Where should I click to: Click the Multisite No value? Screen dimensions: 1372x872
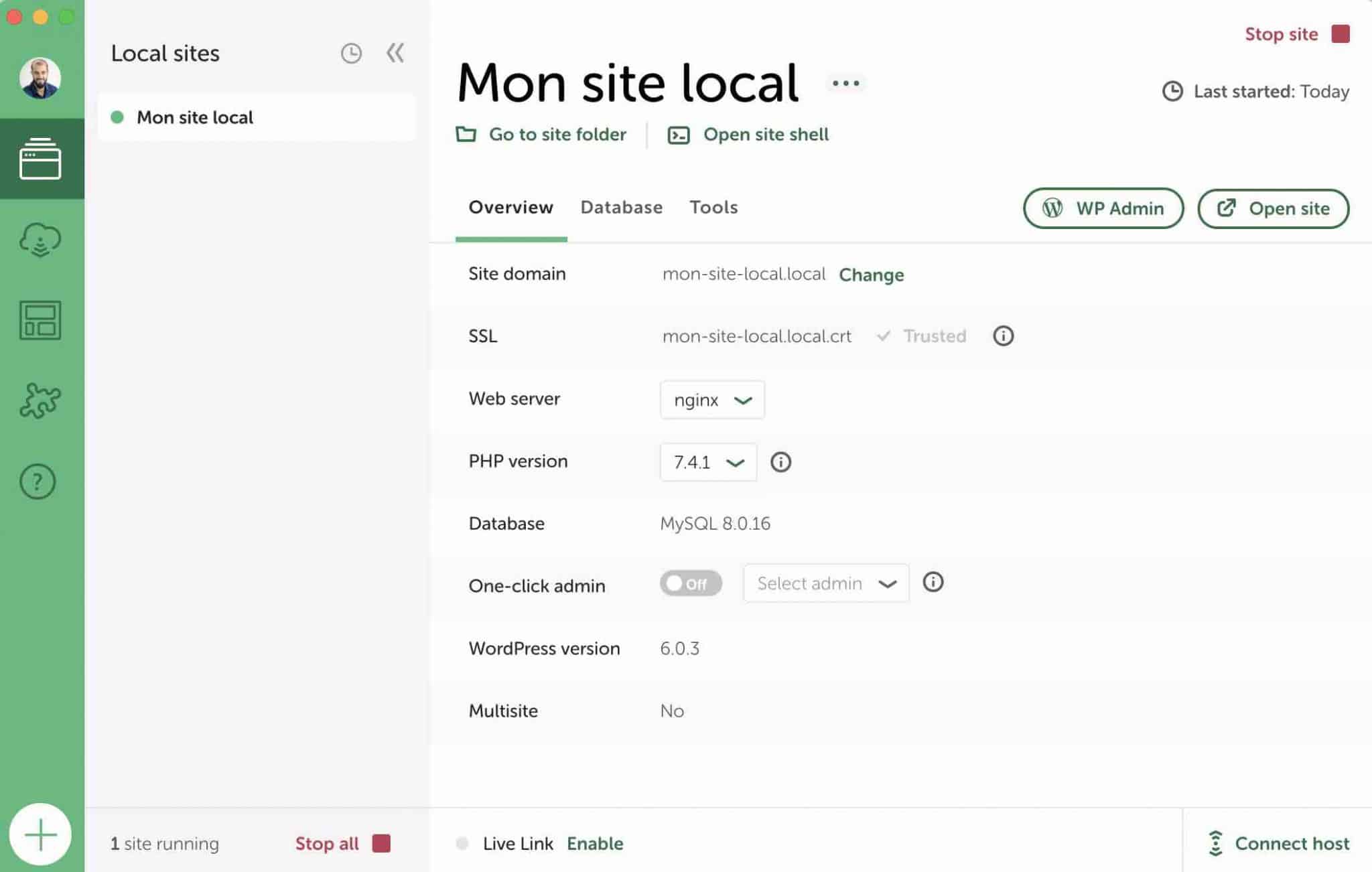pyautogui.click(x=672, y=711)
